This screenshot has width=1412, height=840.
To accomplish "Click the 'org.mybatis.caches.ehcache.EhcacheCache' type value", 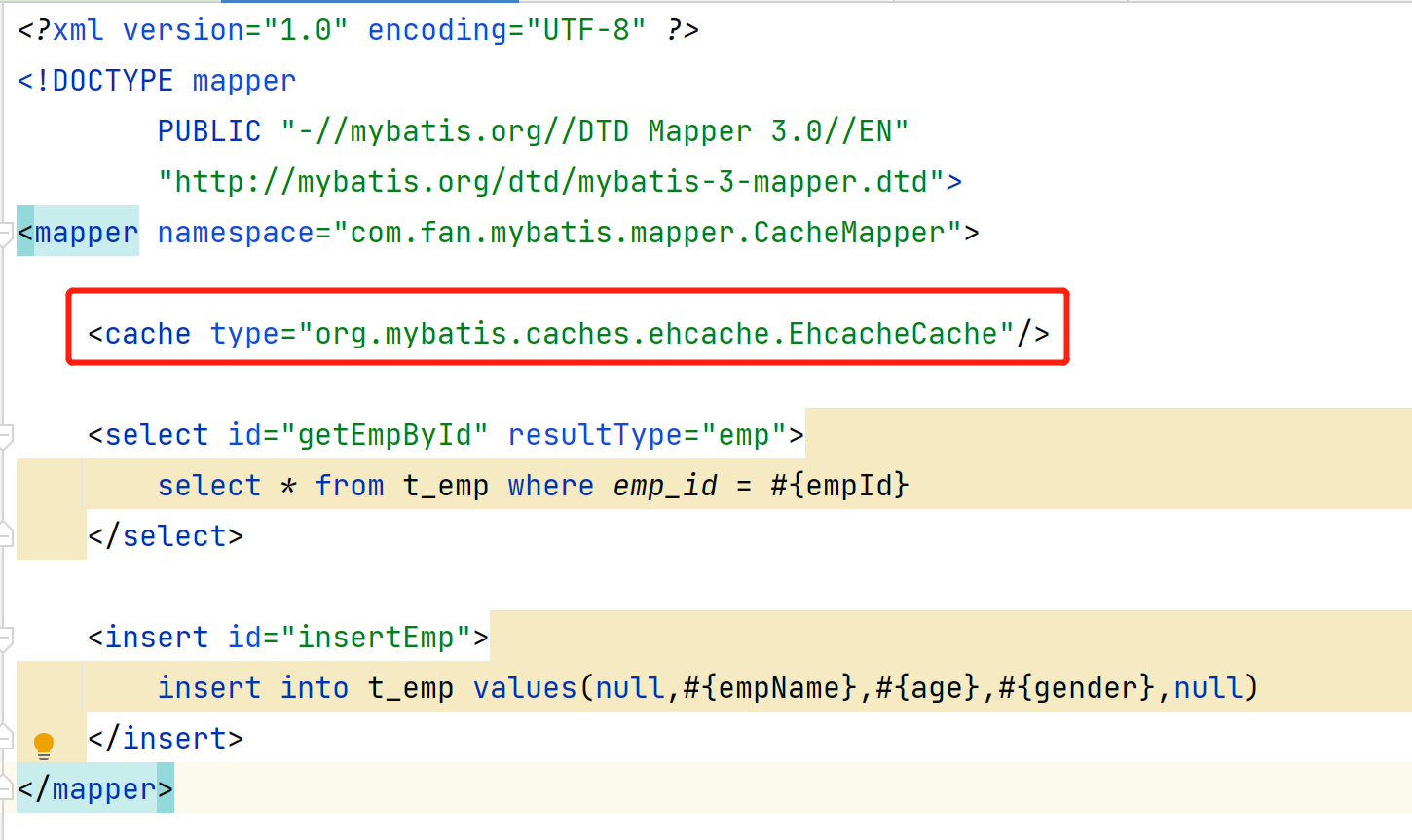I will pyautogui.click(x=657, y=334).
